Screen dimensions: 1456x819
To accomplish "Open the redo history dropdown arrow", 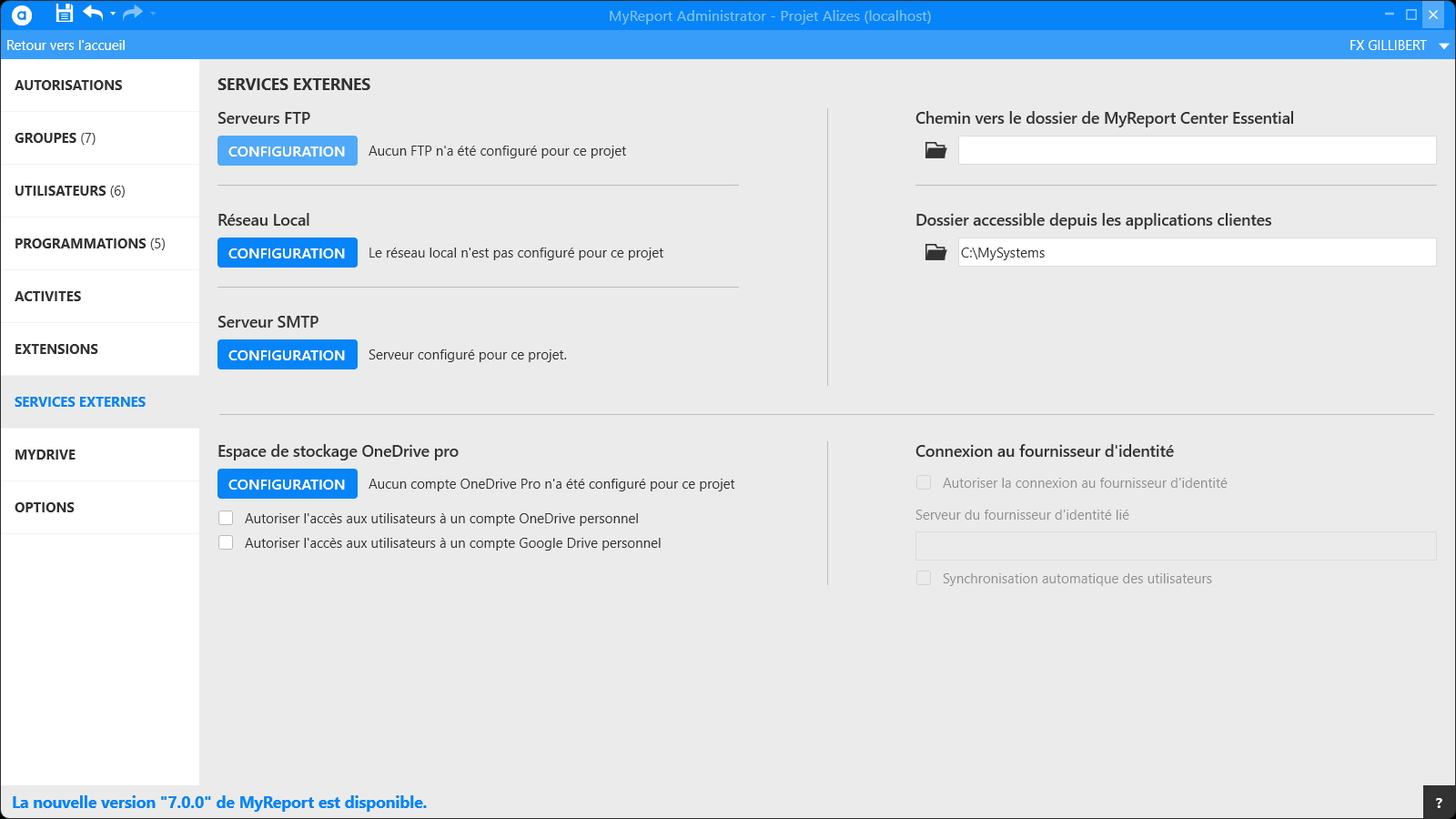I will (x=153, y=14).
